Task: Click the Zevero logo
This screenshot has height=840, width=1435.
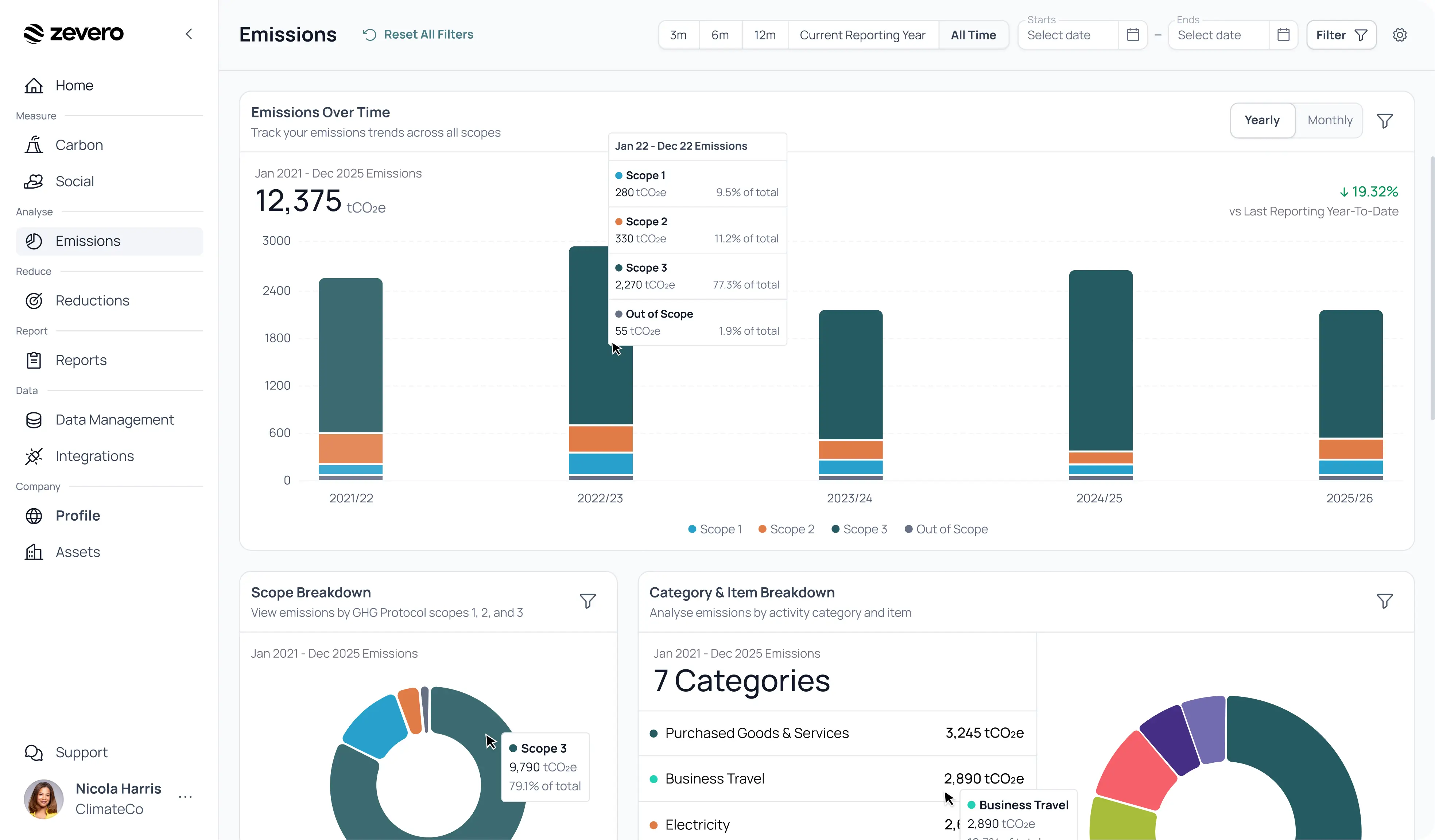Action: pos(73,34)
